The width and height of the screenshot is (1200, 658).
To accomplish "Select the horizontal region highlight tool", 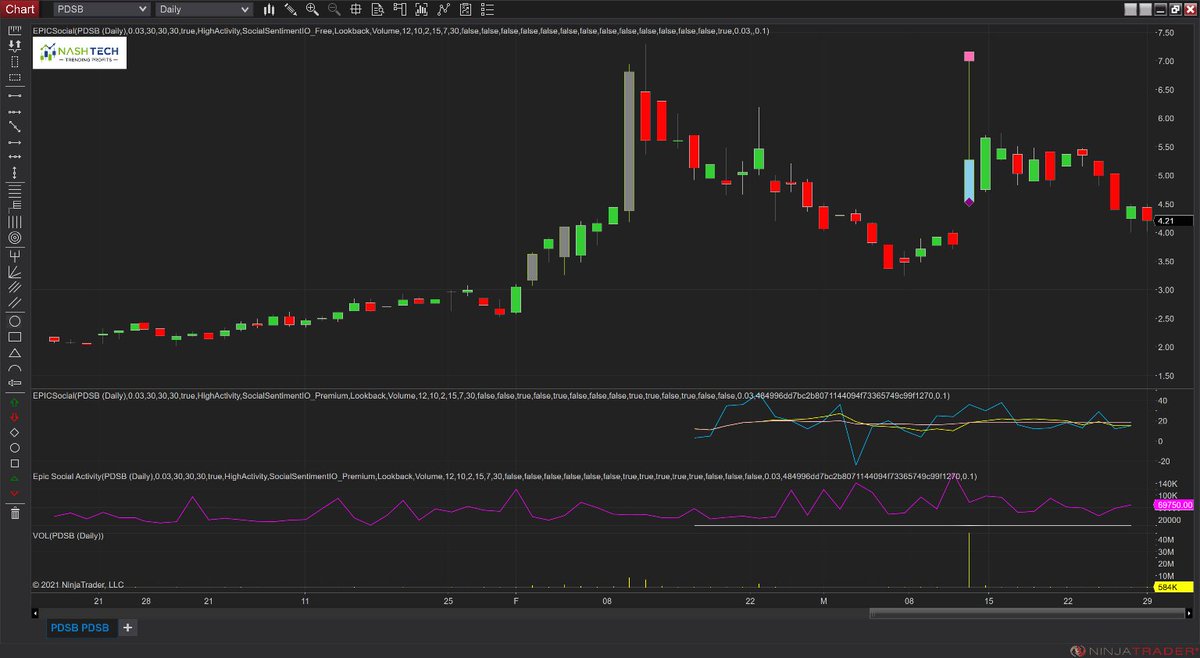I will coord(15,77).
